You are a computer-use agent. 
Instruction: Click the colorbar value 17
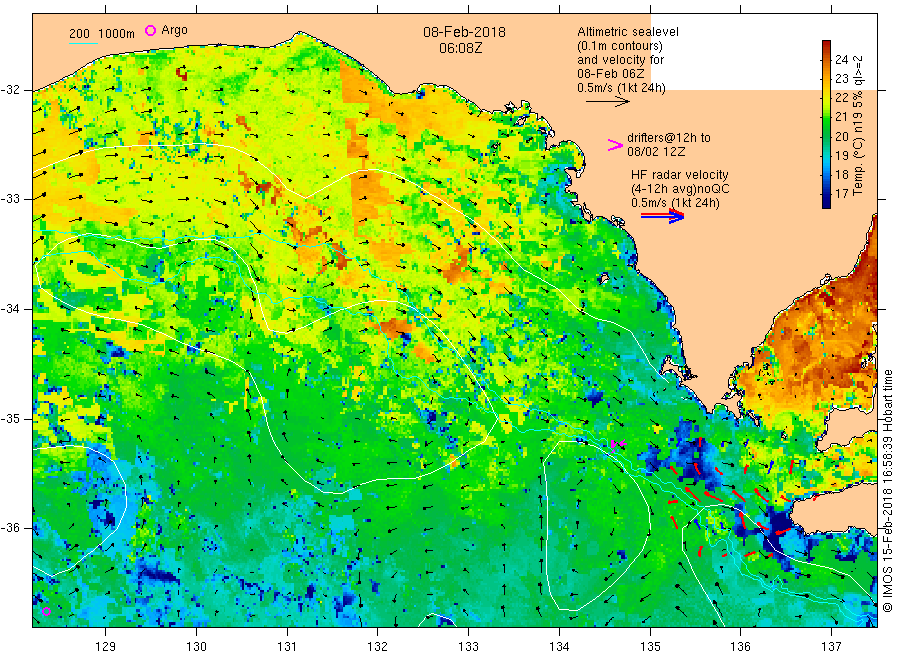coord(841,193)
